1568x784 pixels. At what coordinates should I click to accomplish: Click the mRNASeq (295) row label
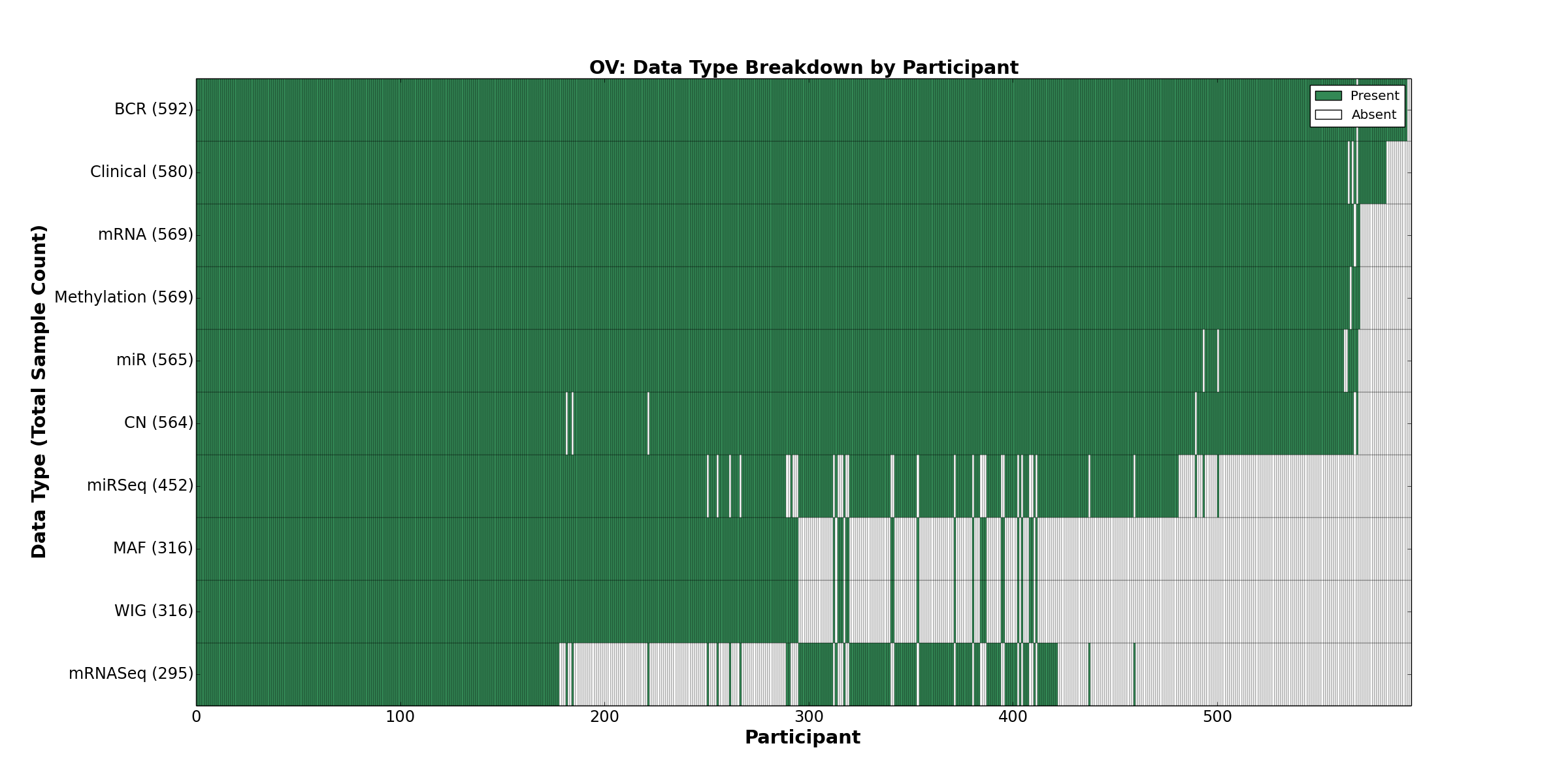tap(131, 674)
